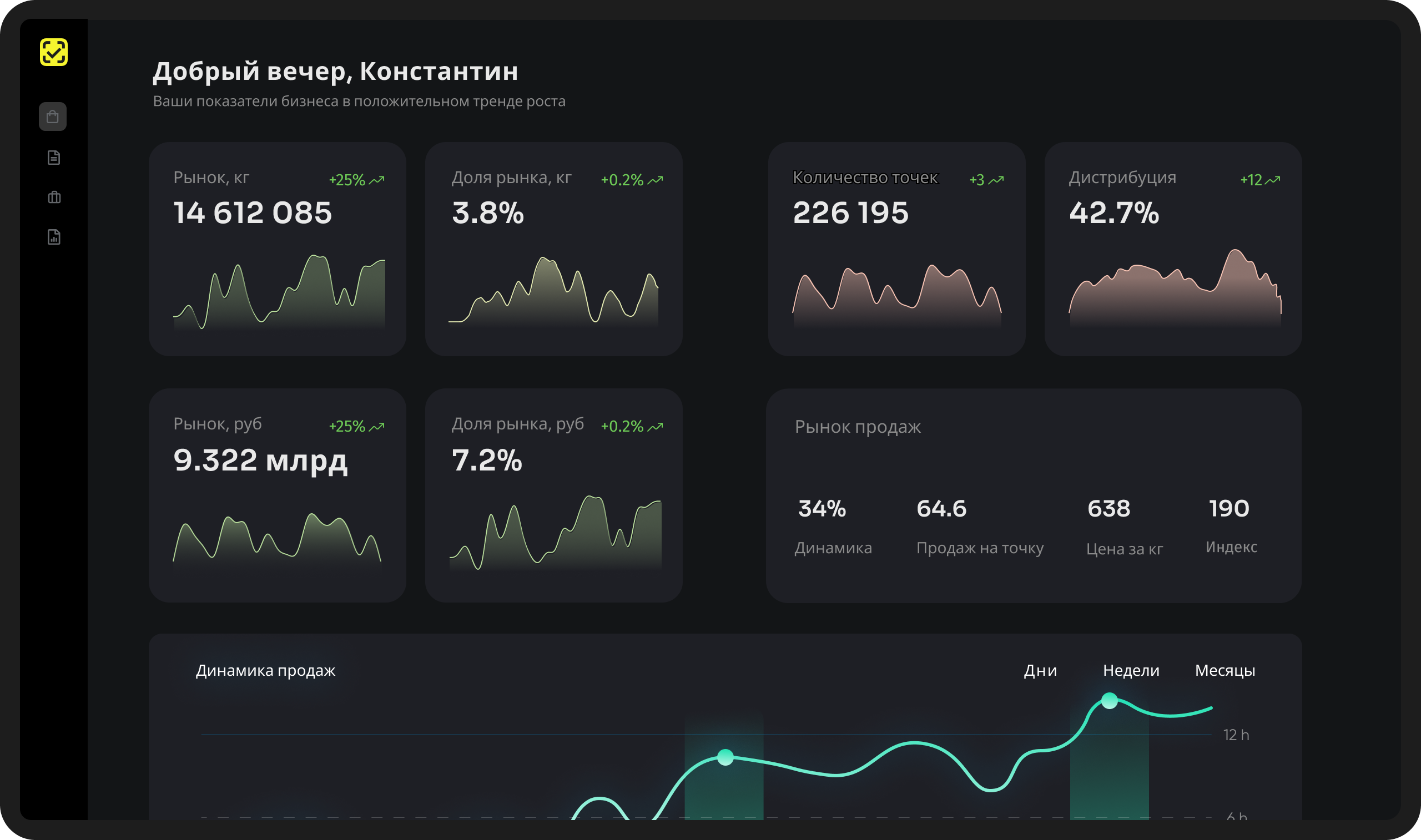
Task: Switch the sales chart to Дни
Action: click(1041, 671)
